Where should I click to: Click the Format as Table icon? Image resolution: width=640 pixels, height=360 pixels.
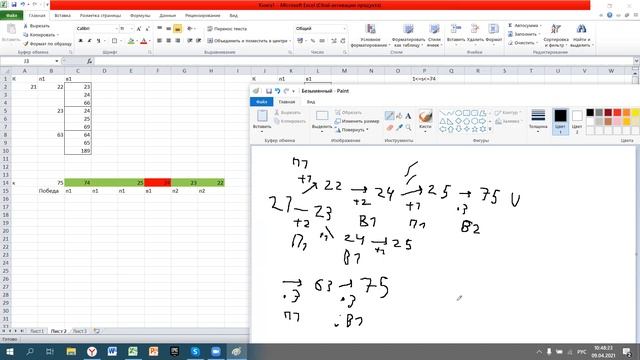[408, 29]
